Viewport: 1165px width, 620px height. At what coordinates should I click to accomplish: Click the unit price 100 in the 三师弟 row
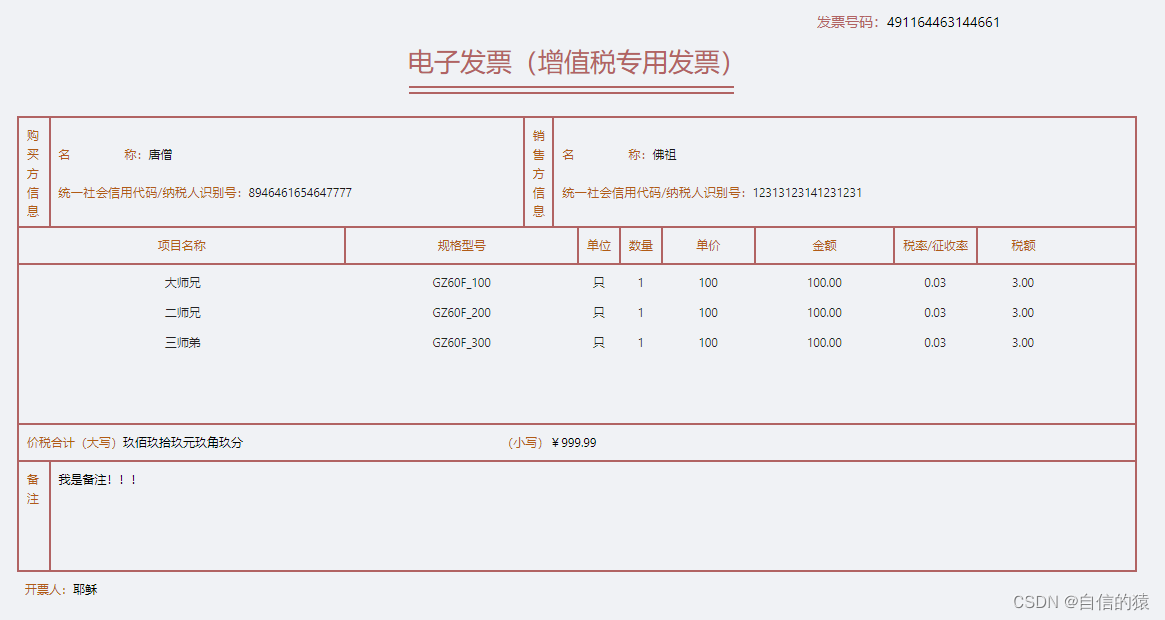(708, 343)
